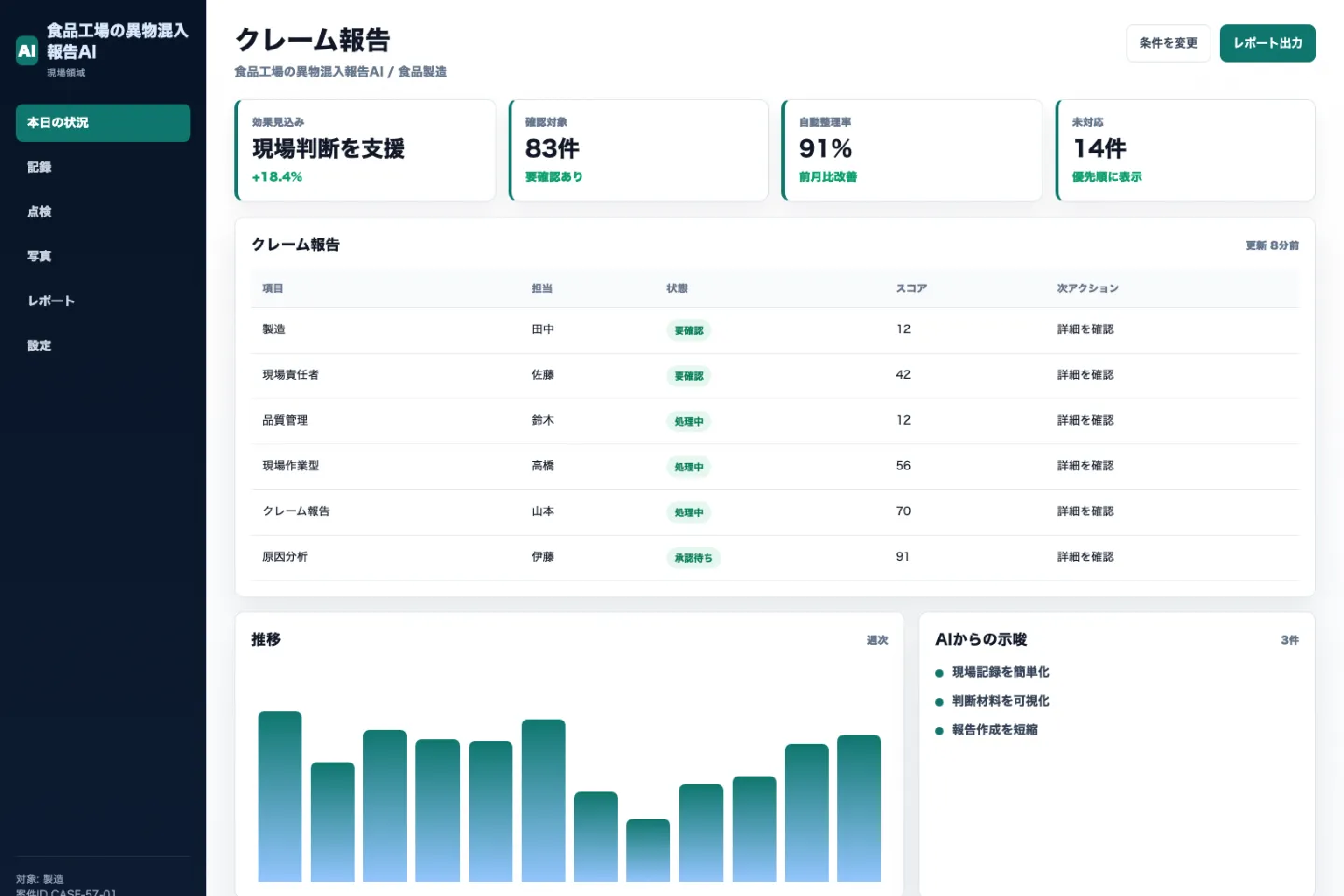The width and height of the screenshot is (1344, 896).
Task: Click the 処理中 badge for 高橋
Action: (689, 467)
